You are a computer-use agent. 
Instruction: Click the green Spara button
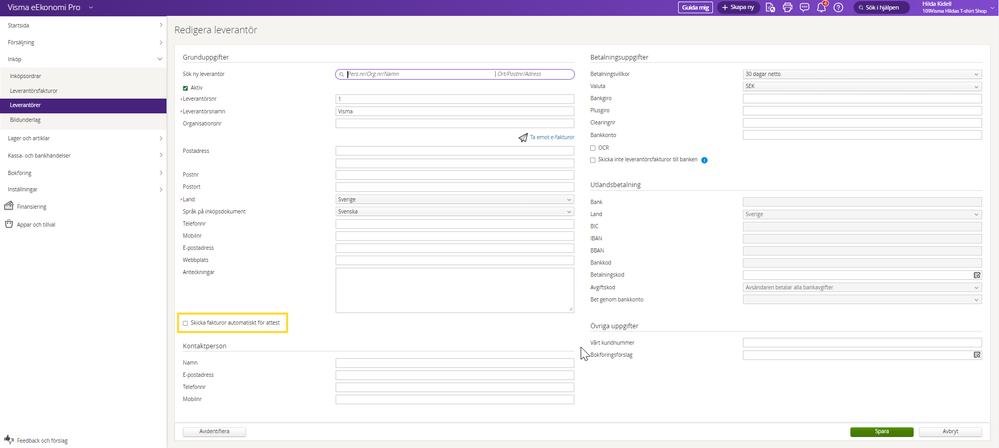pyautogui.click(x=881, y=432)
